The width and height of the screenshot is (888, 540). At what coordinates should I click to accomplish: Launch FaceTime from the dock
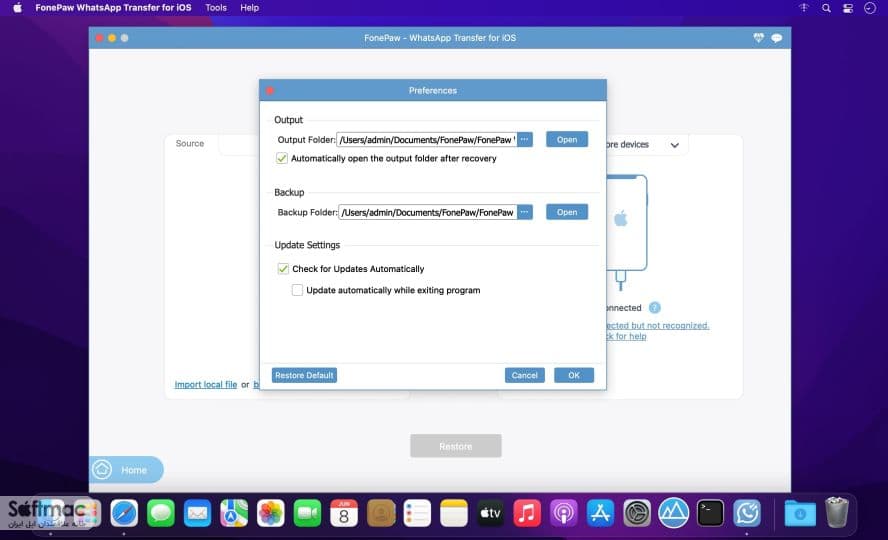[308, 513]
